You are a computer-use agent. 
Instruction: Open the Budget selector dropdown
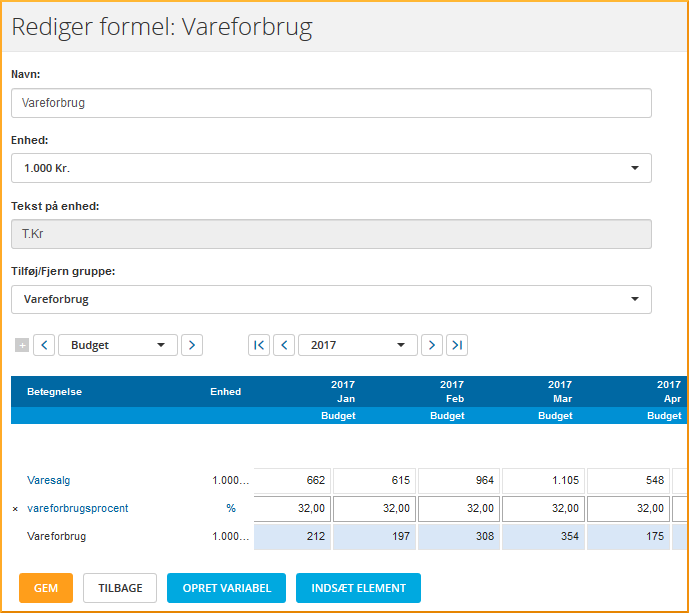pos(118,345)
